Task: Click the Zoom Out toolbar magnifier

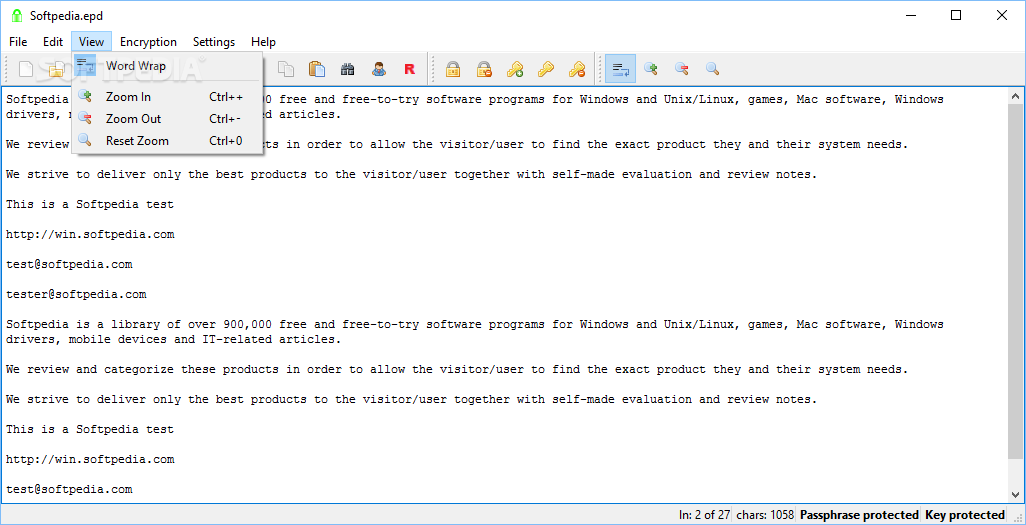Action: point(682,68)
